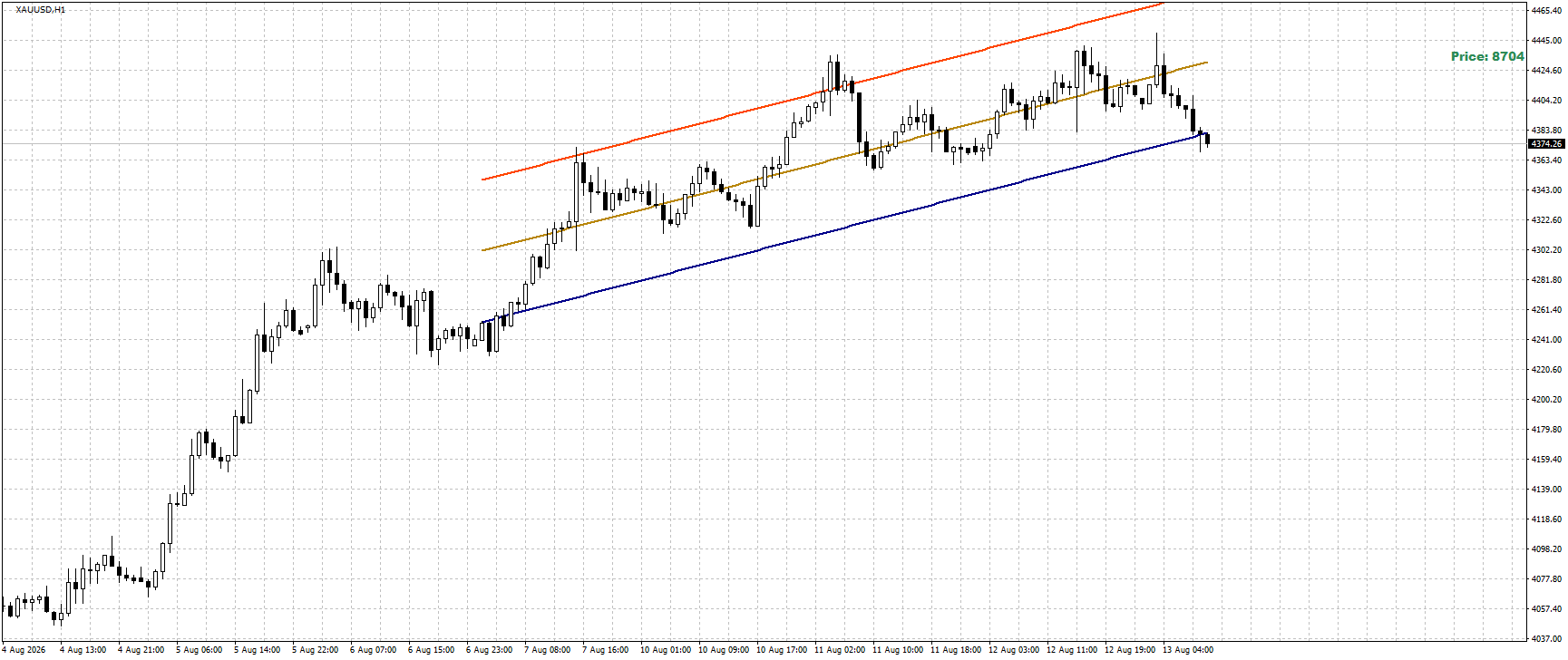The image size is (1568, 660).
Task: Select the gold middle channel line
Action: 844,157
